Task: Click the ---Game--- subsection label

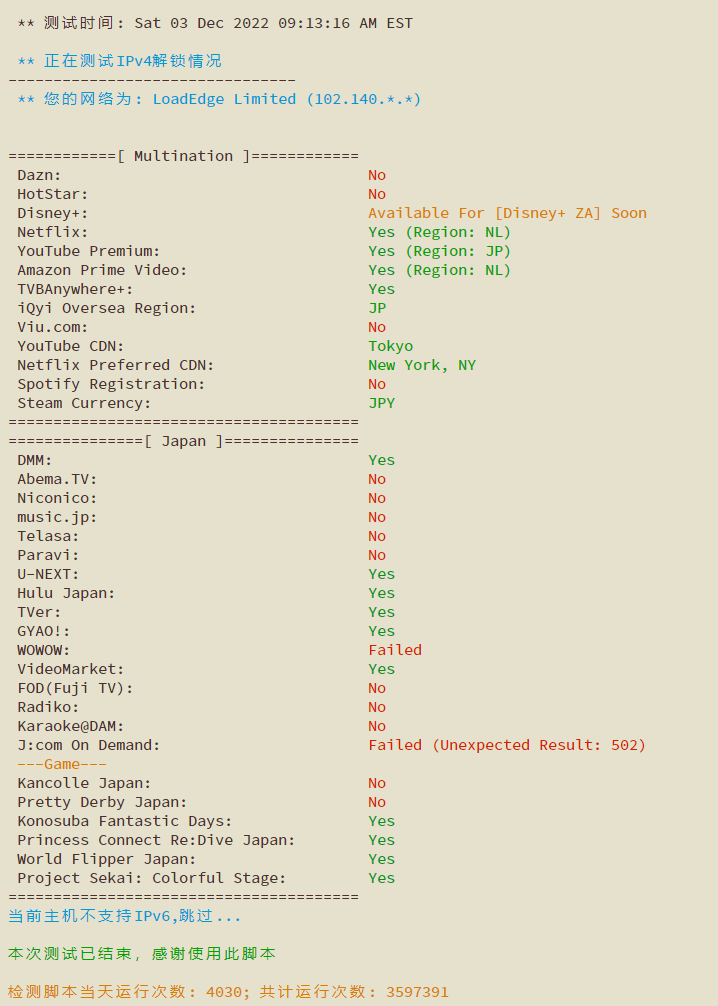Action: coord(62,764)
